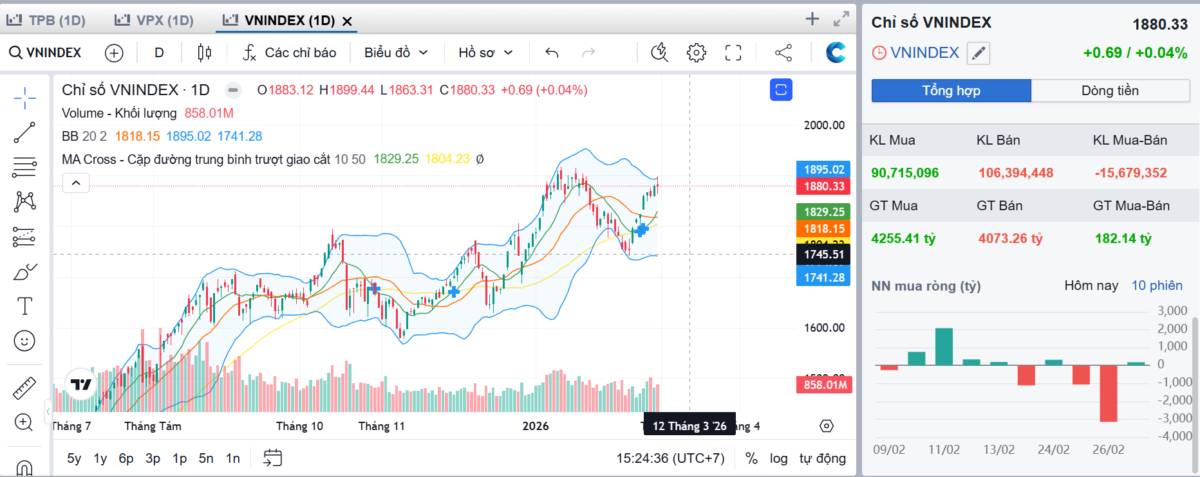Viewport: 1200px width, 477px height.
Task: Switch to the VPX (1D) tab
Action: tap(153, 20)
